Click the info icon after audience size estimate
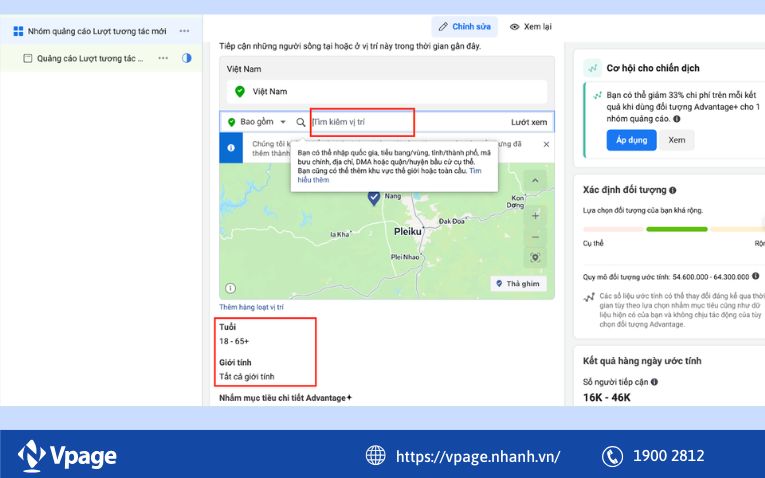The width and height of the screenshot is (765, 478). [x=755, y=276]
